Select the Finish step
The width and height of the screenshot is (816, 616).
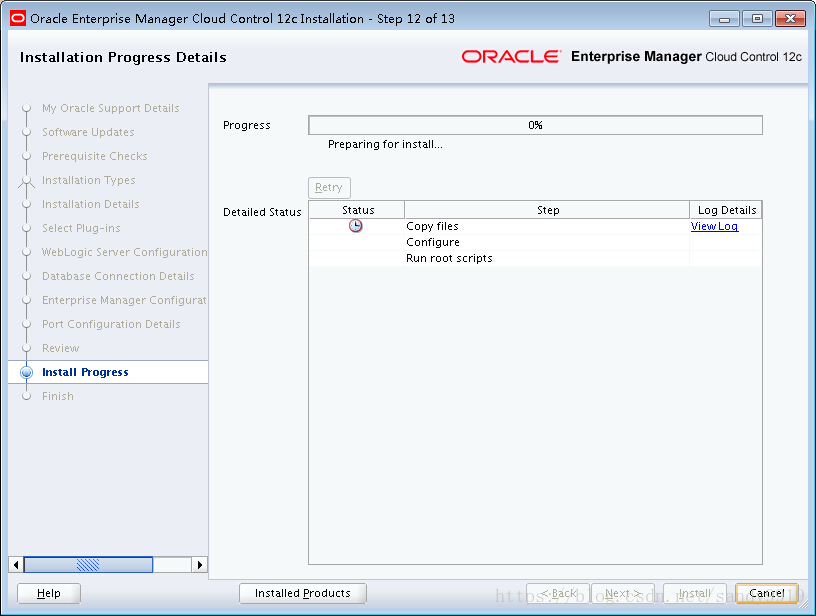(x=58, y=396)
